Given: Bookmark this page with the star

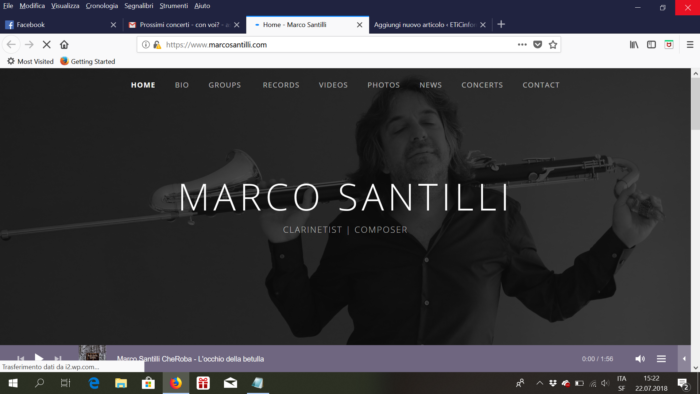Looking at the screenshot, I should click(x=553, y=45).
